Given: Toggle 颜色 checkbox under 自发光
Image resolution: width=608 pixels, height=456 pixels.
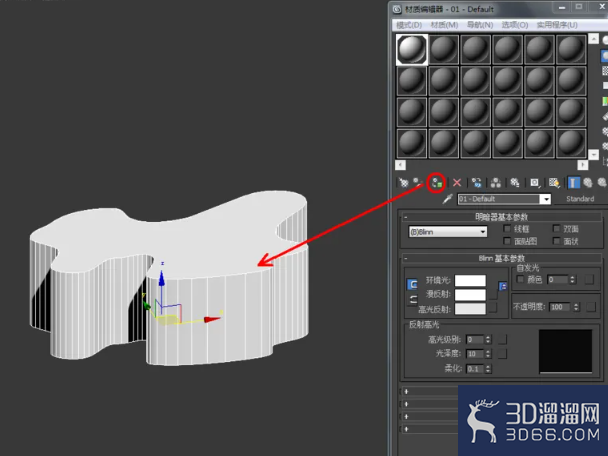Looking at the screenshot, I should pos(520,279).
